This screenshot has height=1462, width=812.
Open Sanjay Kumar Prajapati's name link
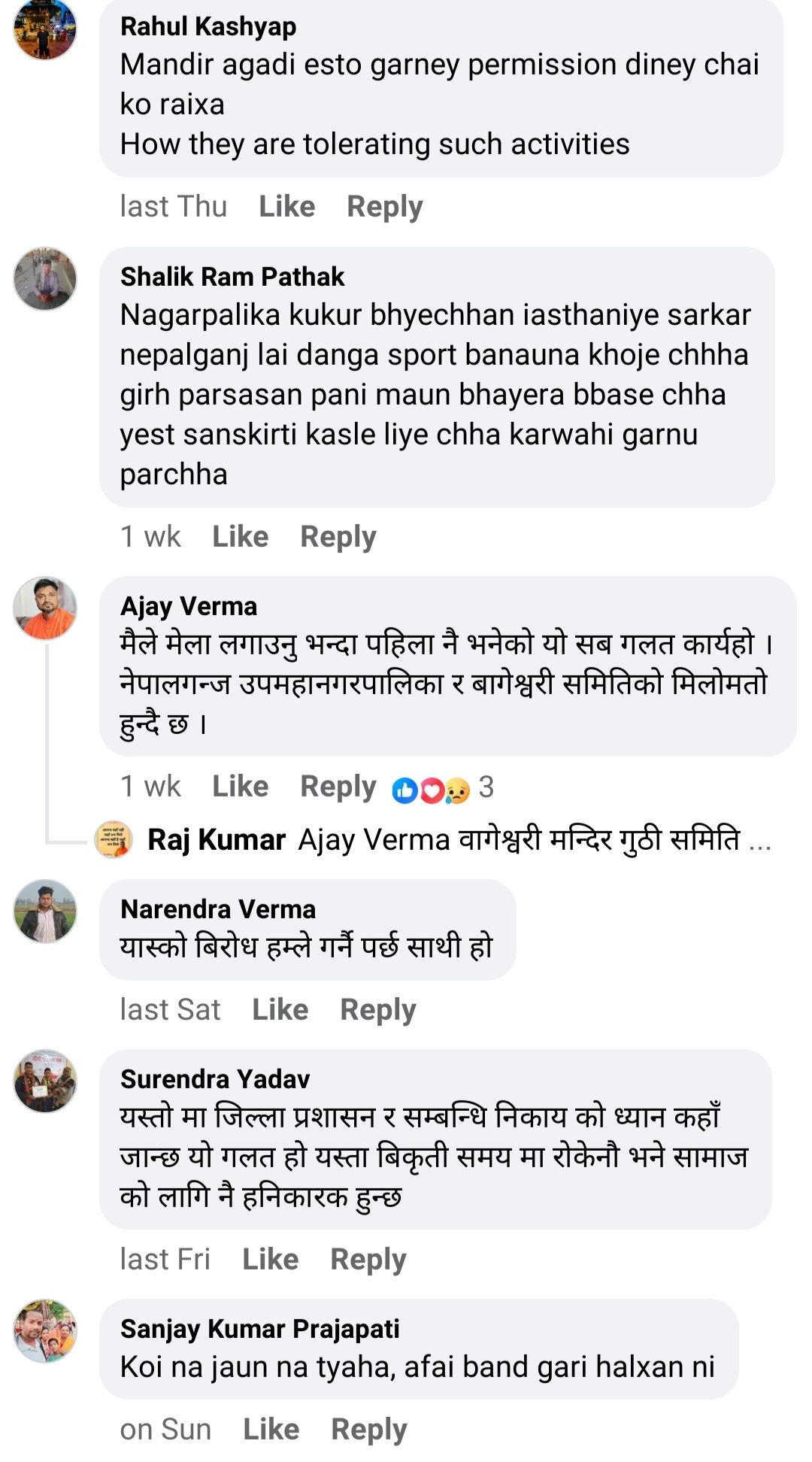click(x=260, y=1329)
